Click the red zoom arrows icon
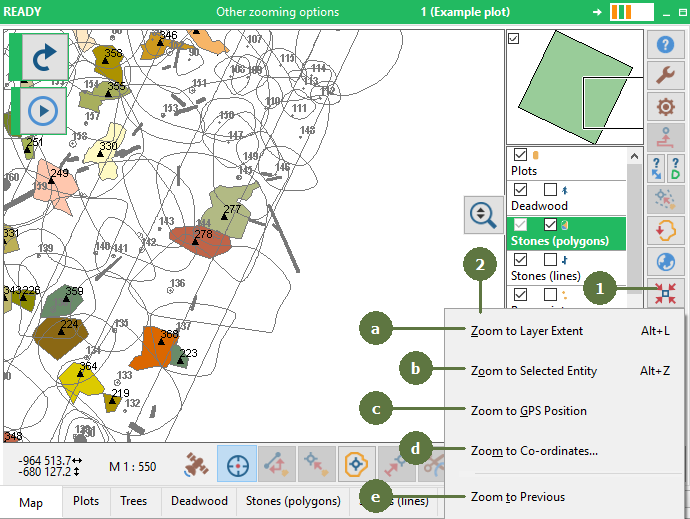 point(665,293)
